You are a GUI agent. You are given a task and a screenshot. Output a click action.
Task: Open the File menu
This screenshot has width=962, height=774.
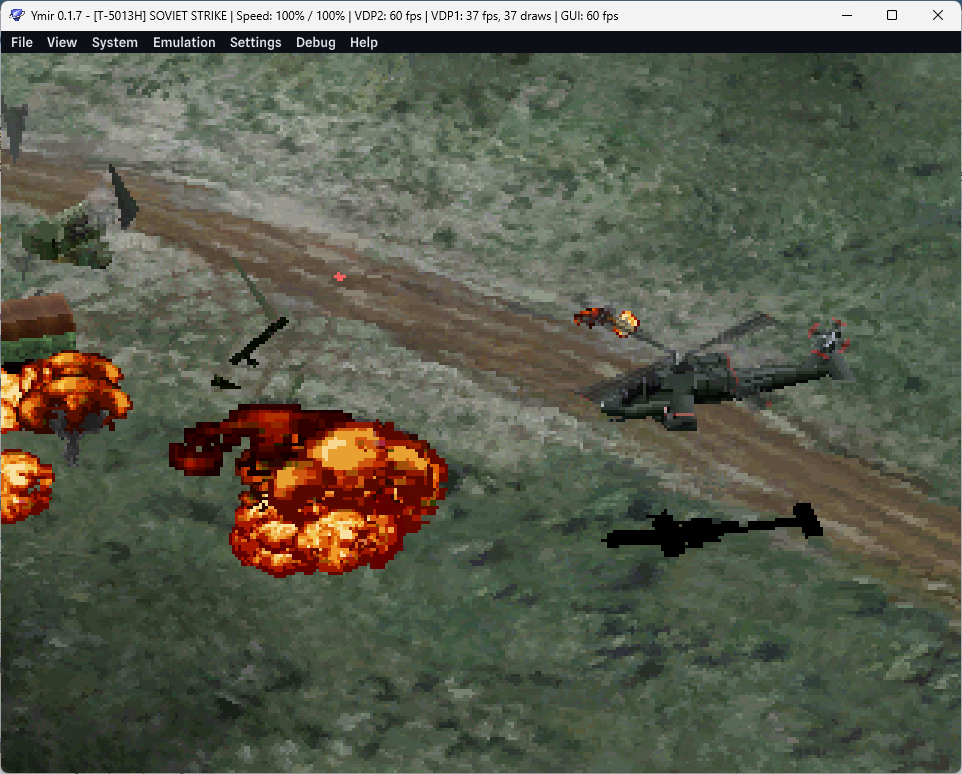click(21, 42)
